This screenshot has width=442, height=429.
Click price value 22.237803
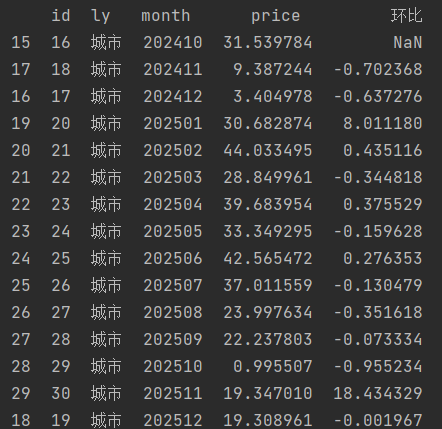tap(268, 340)
